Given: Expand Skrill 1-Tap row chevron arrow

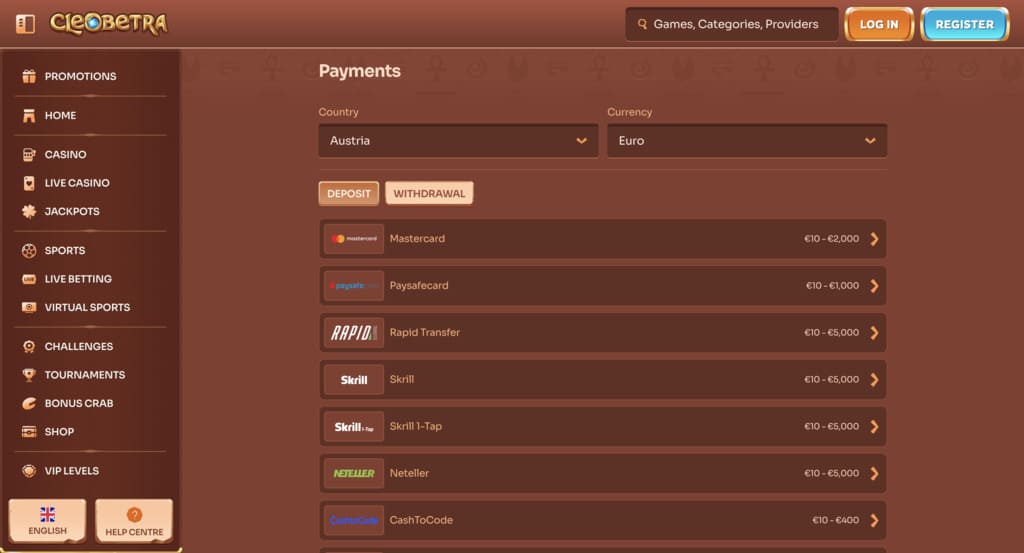Looking at the screenshot, I should [874, 427].
